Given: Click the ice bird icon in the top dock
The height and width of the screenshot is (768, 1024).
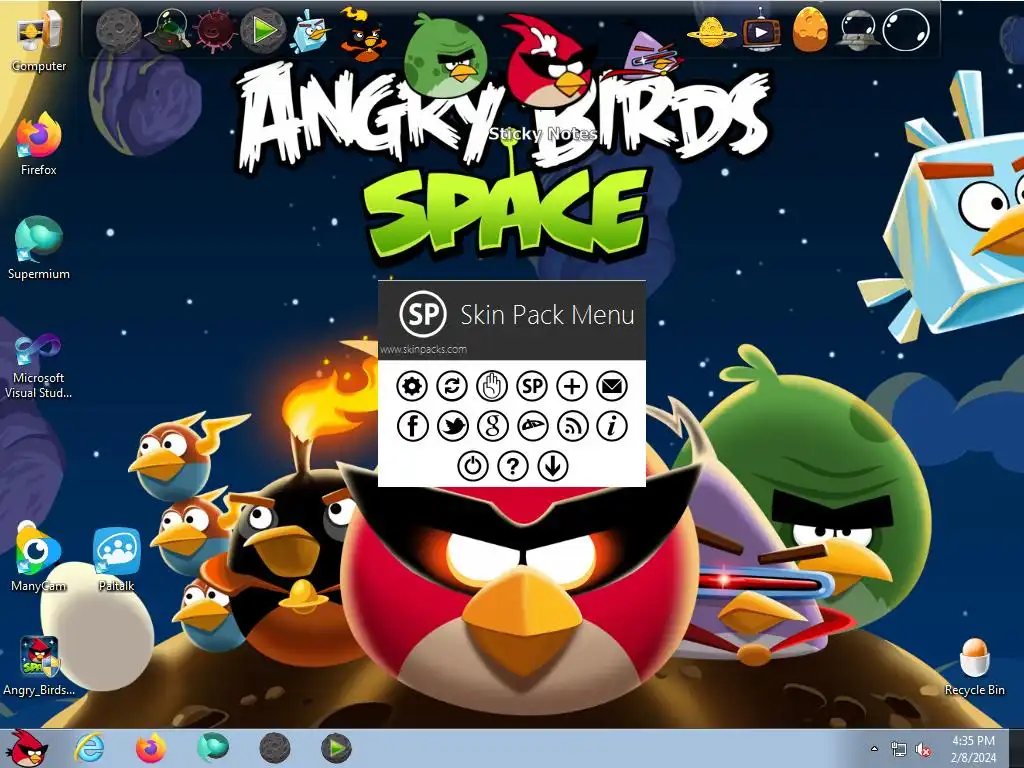Looking at the screenshot, I should pos(310,30).
